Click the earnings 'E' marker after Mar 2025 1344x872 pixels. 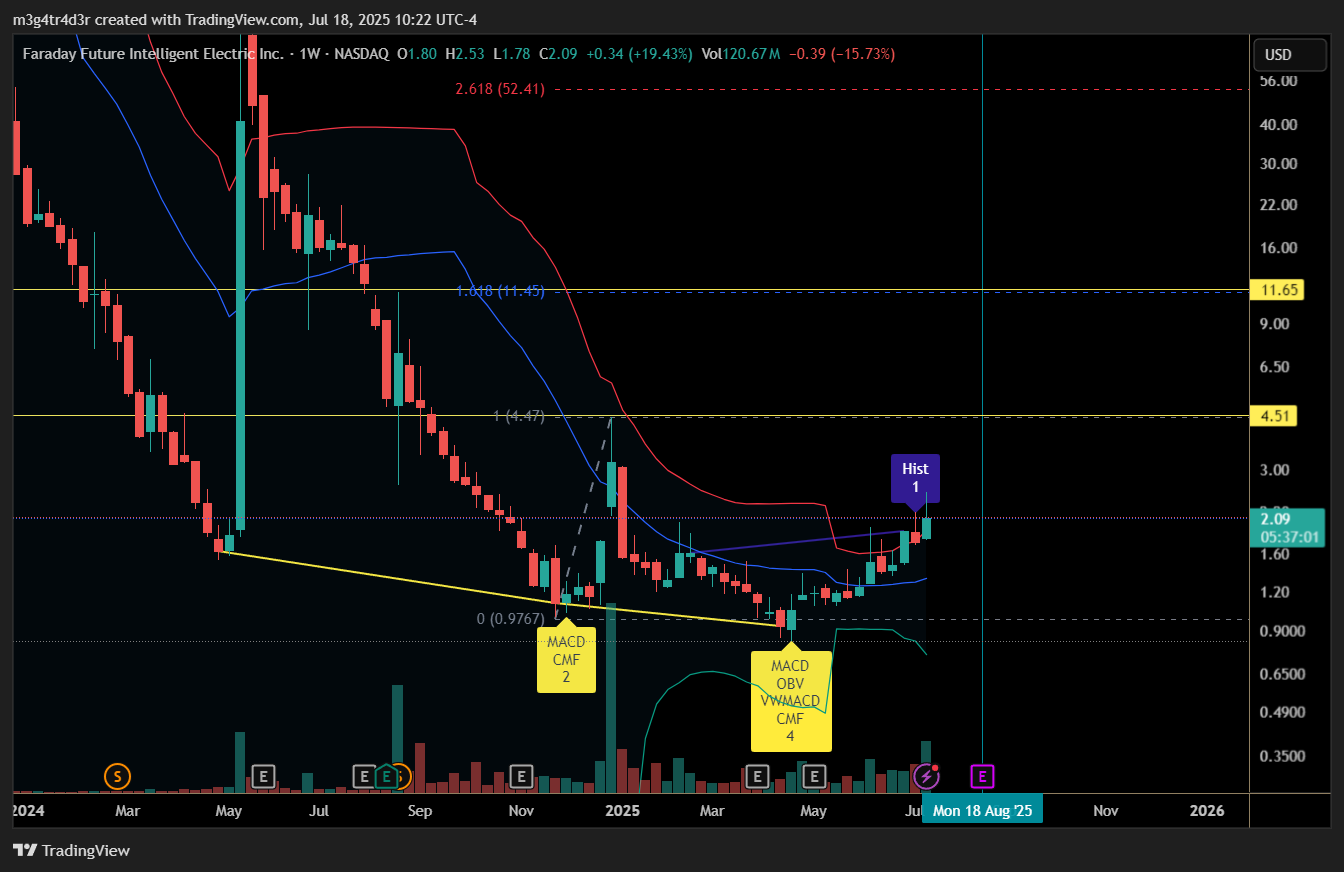757,775
